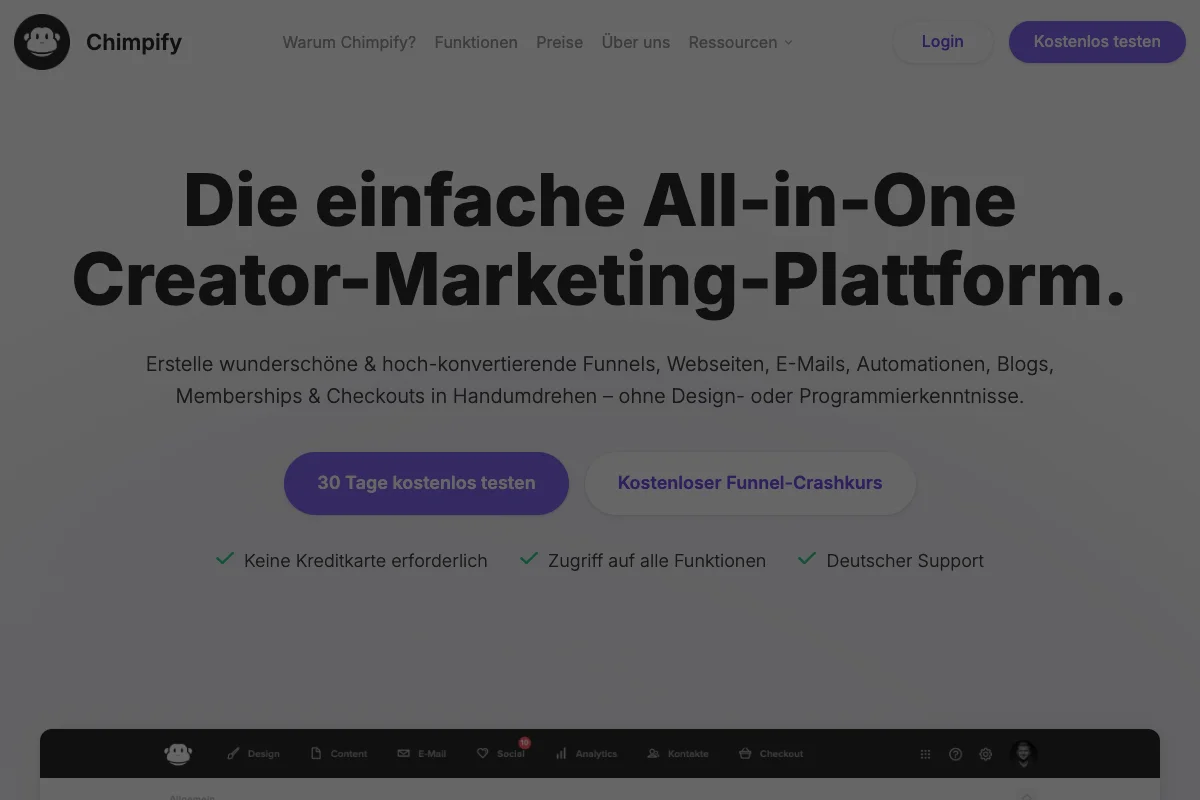Click the user avatar in the preview bar
Image resolution: width=1200 pixels, height=800 pixels.
pyautogui.click(x=1023, y=754)
